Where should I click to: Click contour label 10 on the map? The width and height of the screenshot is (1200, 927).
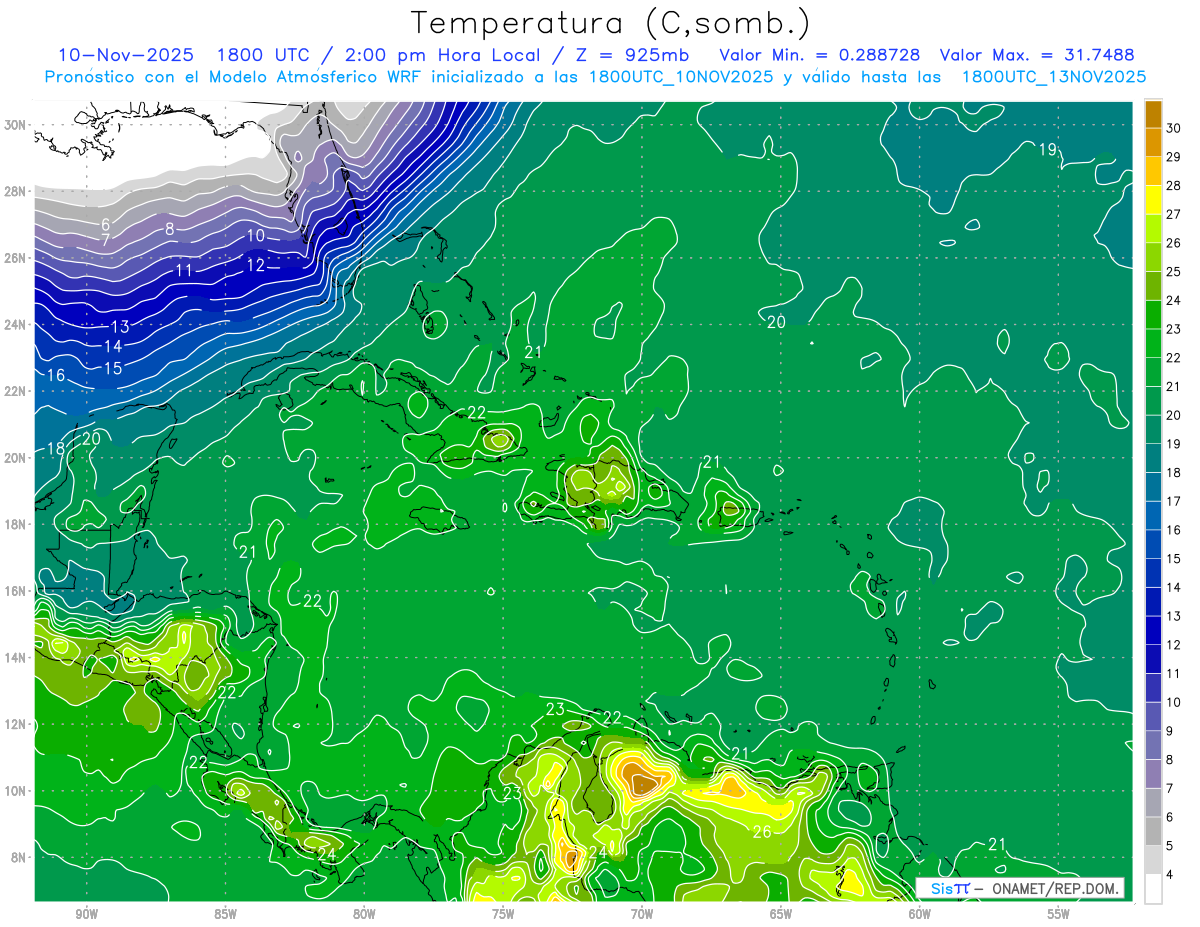(x=256, y=236)
